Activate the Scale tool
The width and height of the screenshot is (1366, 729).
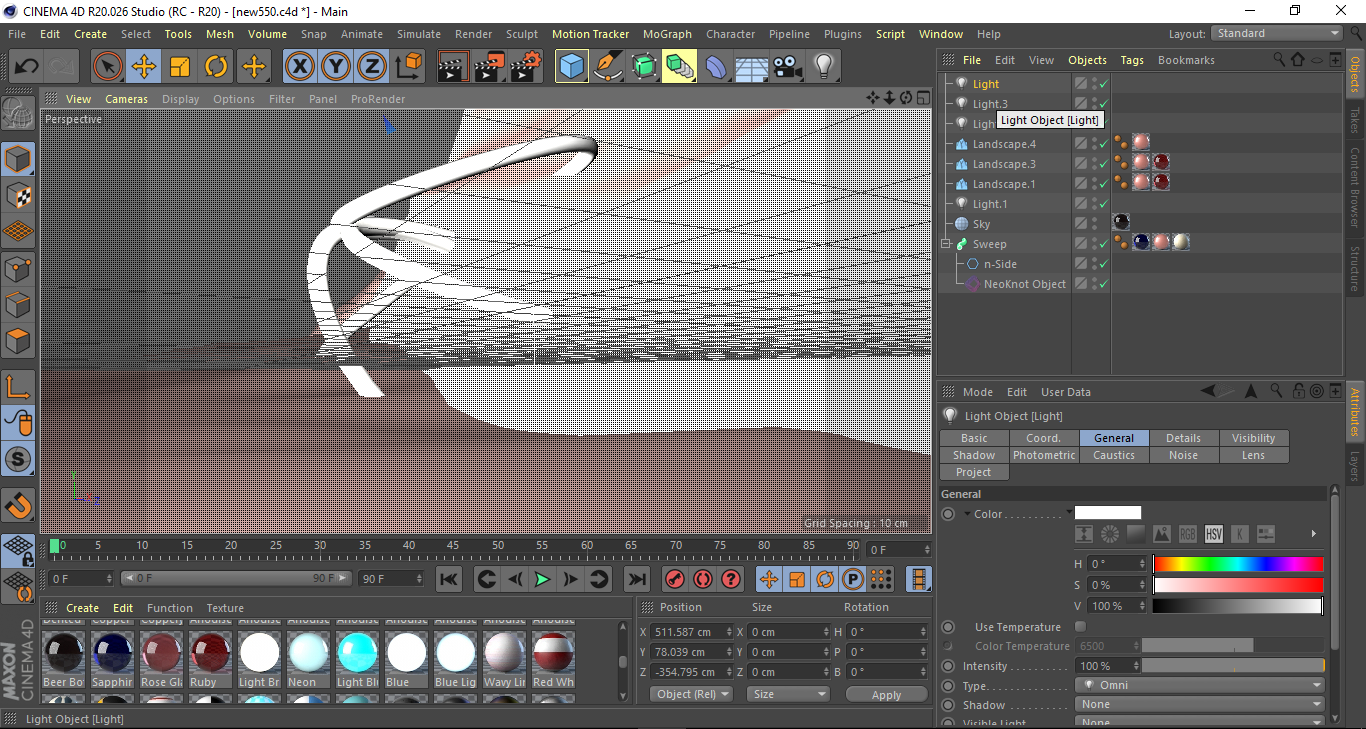coord(180,67)
